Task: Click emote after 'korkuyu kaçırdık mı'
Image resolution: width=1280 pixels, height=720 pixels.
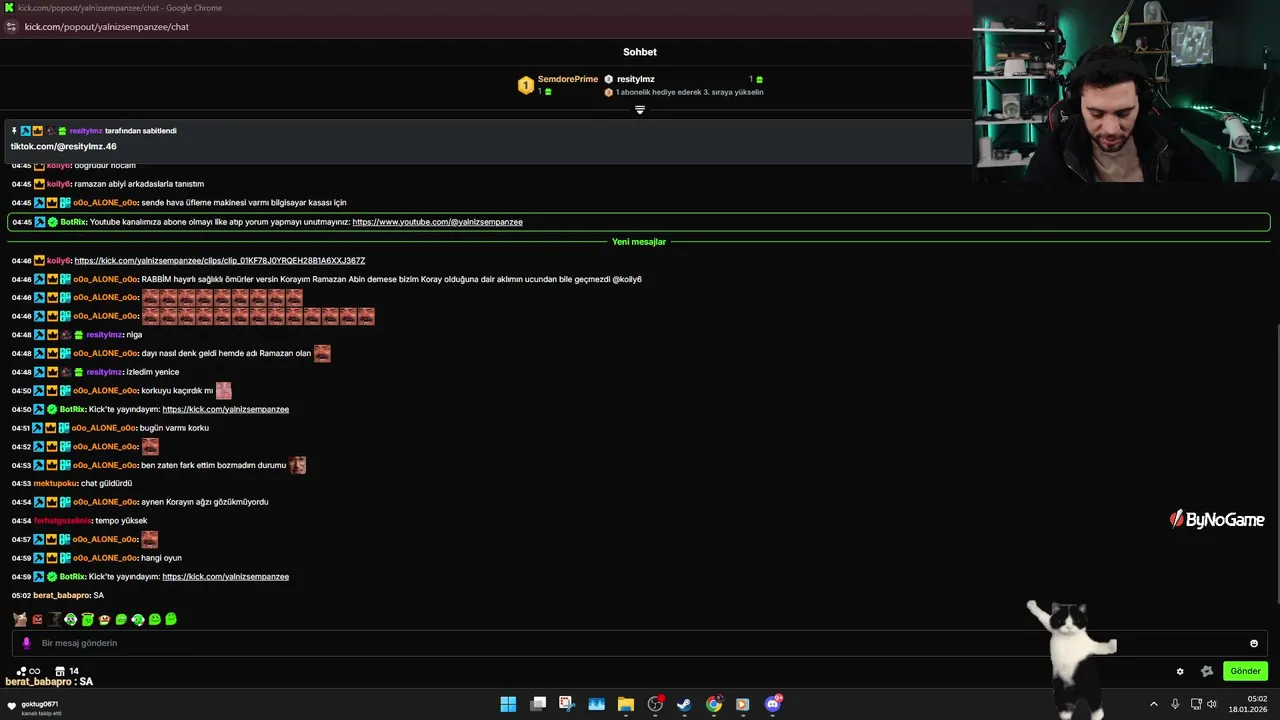Action: point(224,390)
